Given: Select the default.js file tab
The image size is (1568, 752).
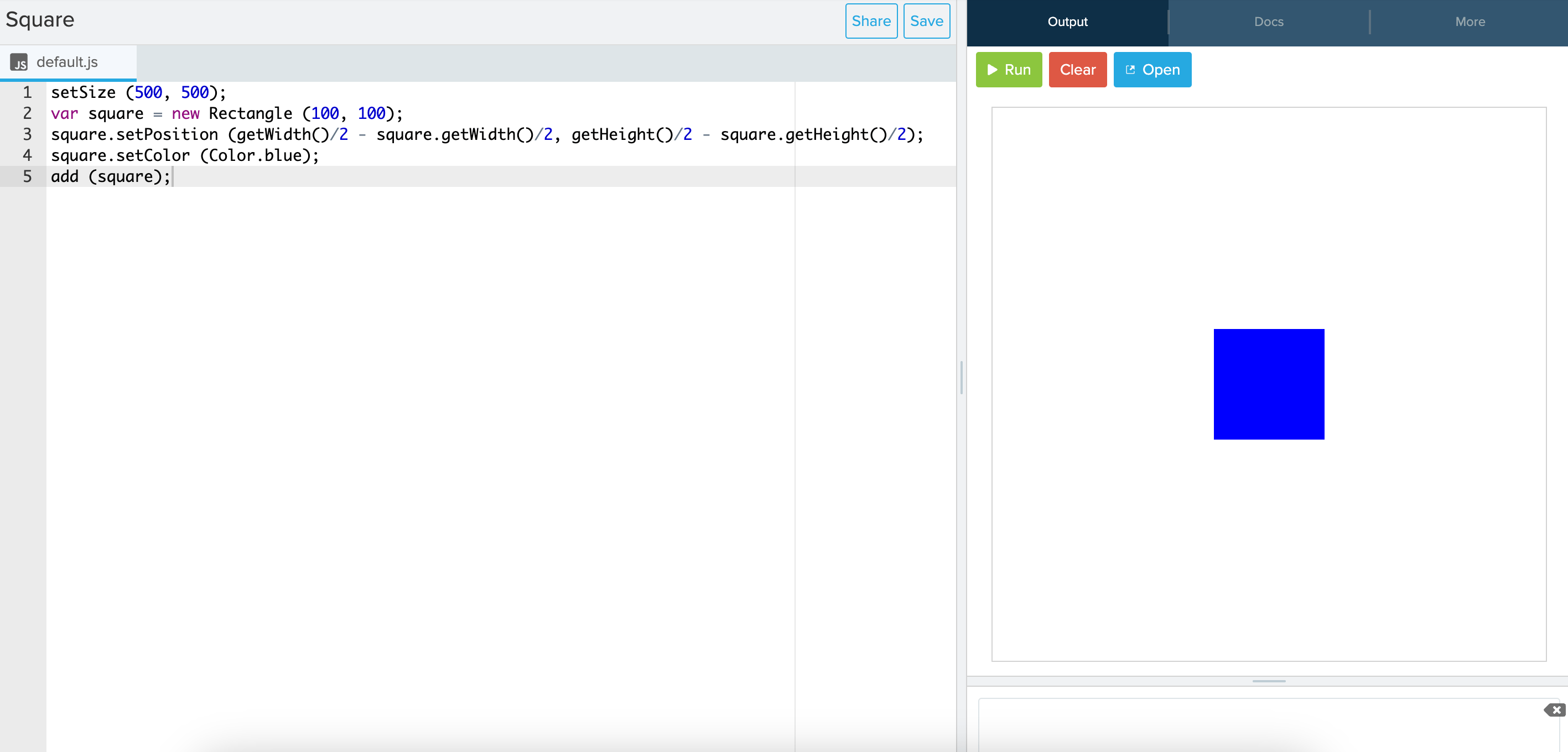Looking at the screenshot, I should (67, 62).
